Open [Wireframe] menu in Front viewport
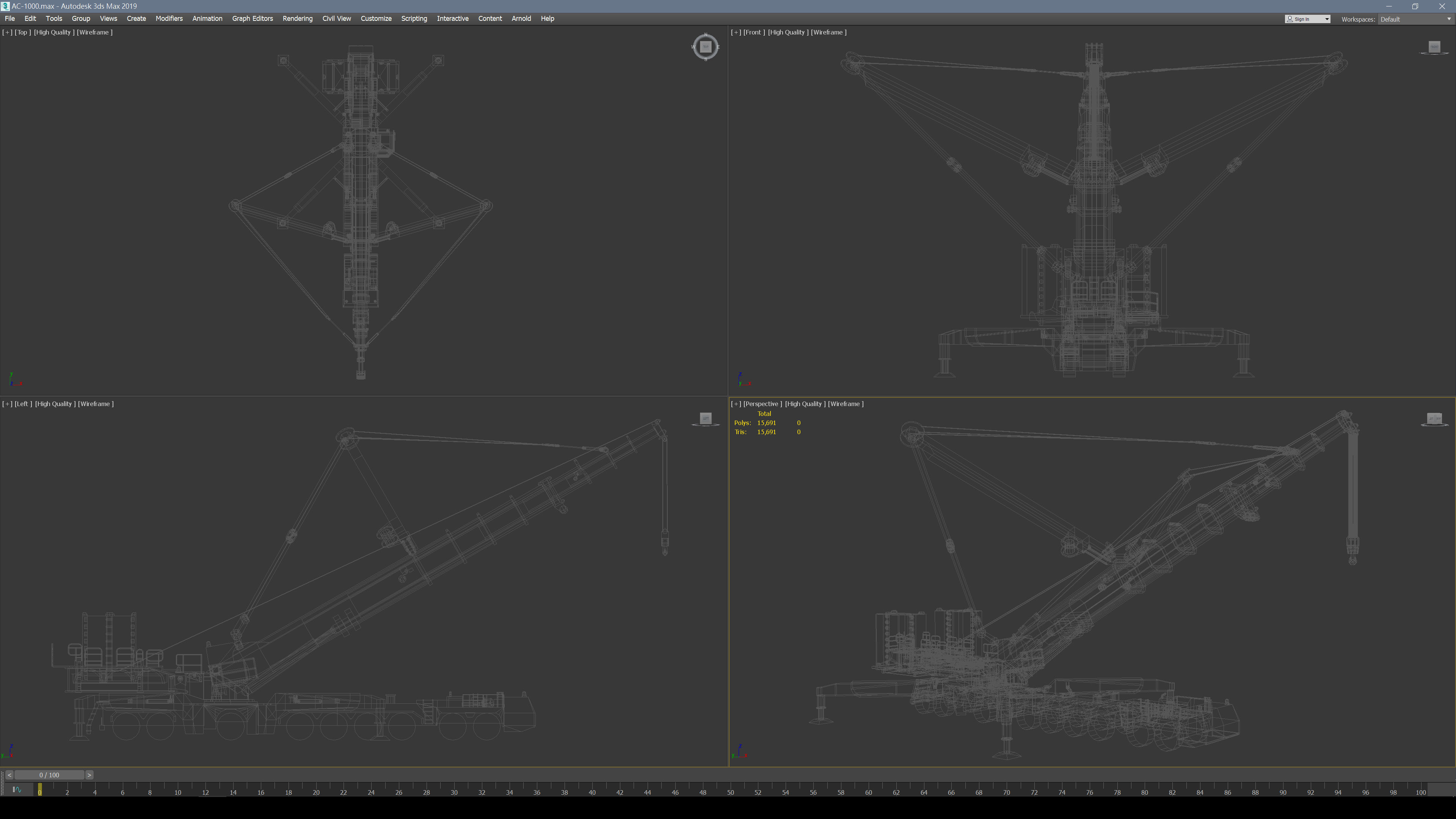The height and width of the screenshot is (819, 1456). point(828,32)
